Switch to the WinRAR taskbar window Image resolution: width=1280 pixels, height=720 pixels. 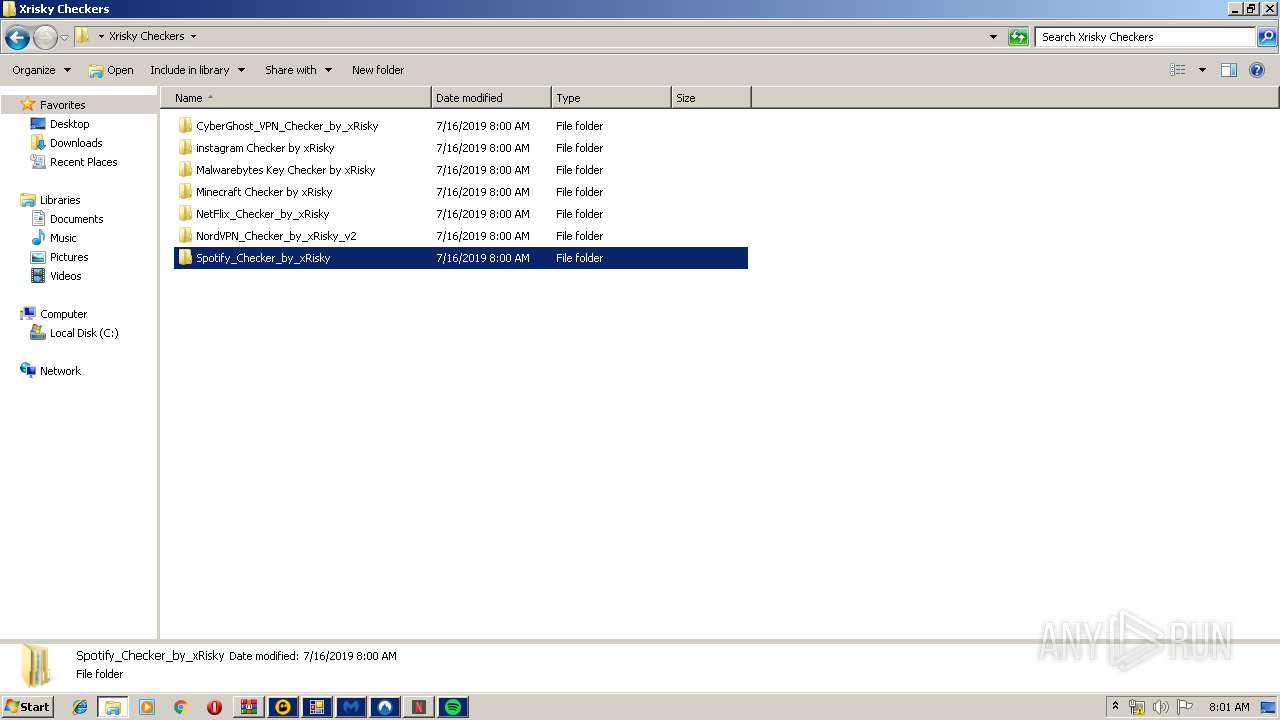(249, 707)
